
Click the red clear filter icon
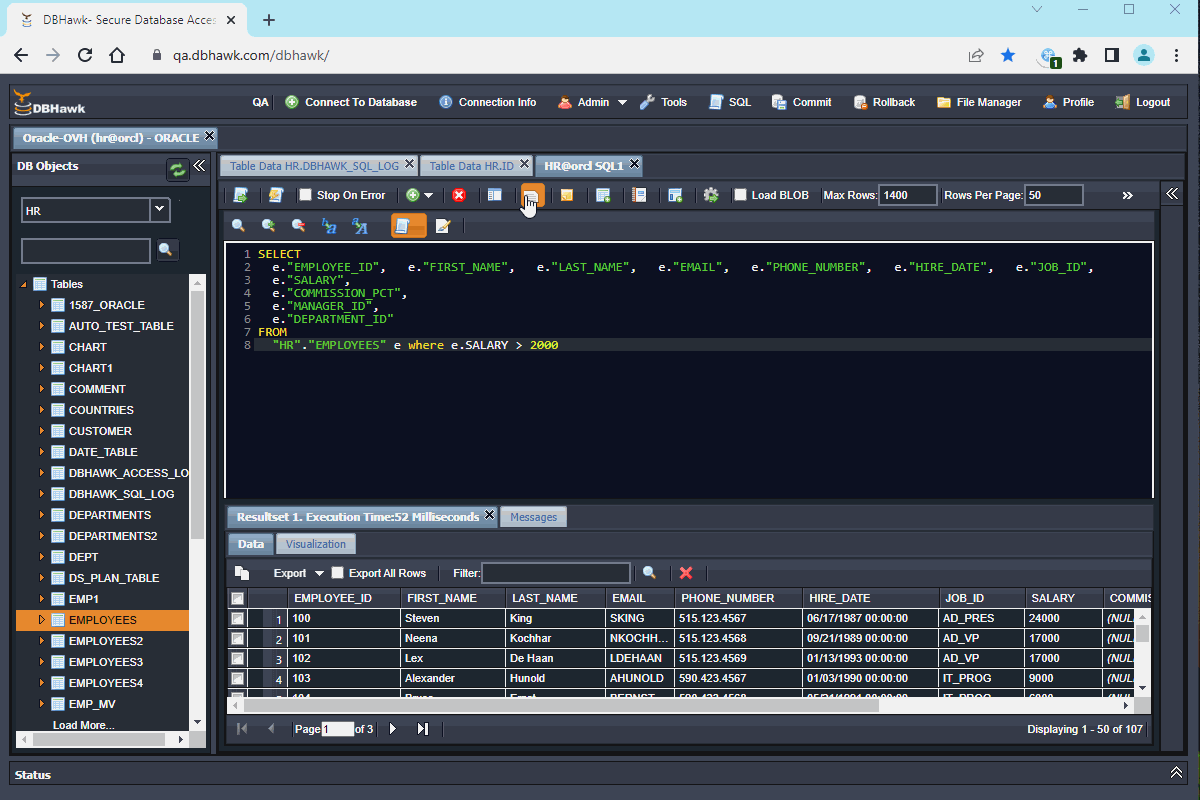click(686, 573)
